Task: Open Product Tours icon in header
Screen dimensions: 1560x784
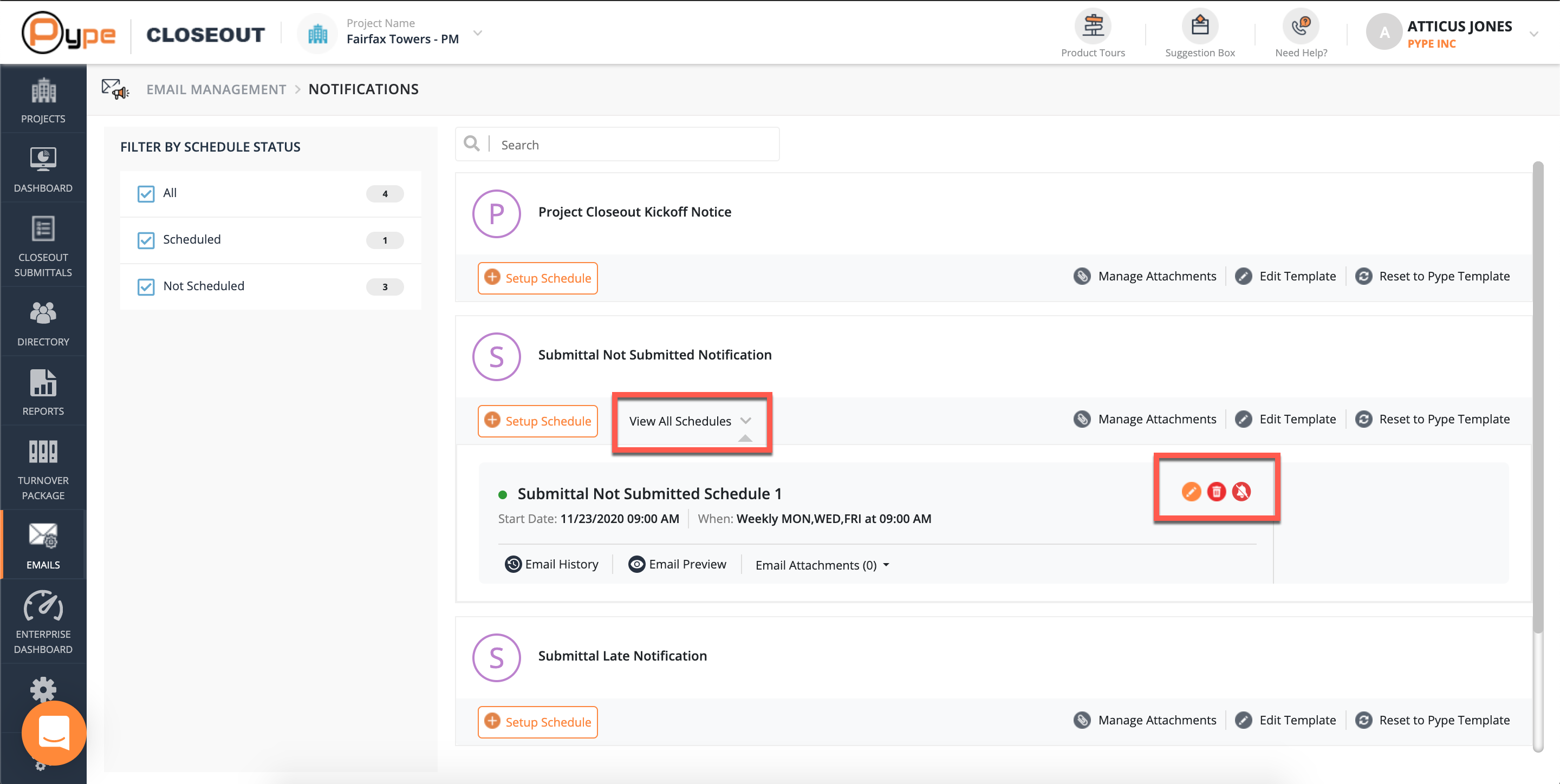Action: click(x=1093, y=27)
